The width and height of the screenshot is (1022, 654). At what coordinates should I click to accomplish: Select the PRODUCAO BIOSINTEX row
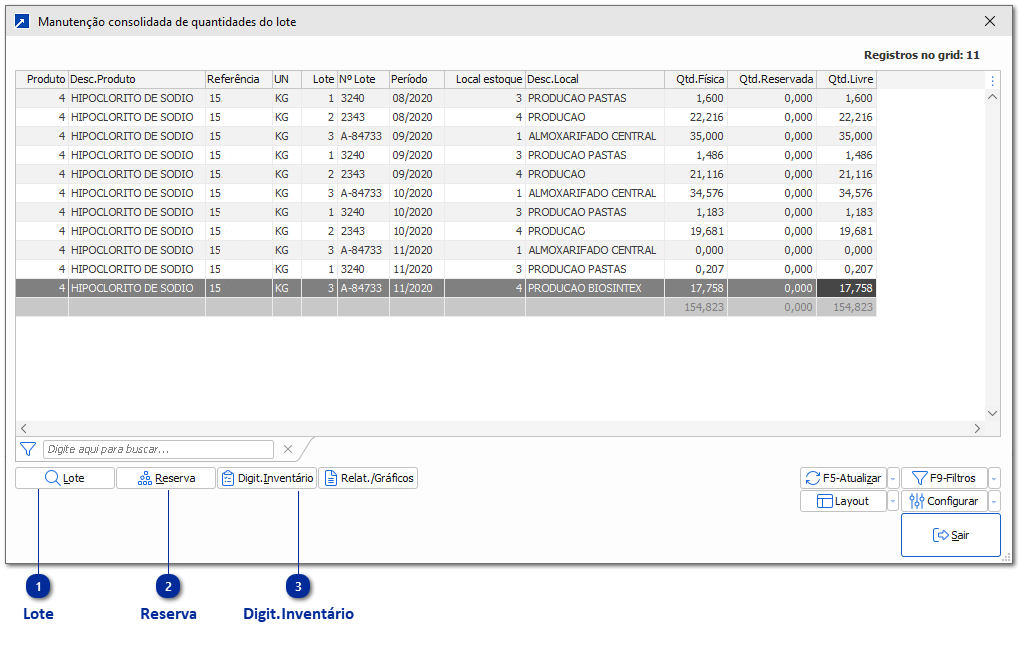[x=585, y=288]
